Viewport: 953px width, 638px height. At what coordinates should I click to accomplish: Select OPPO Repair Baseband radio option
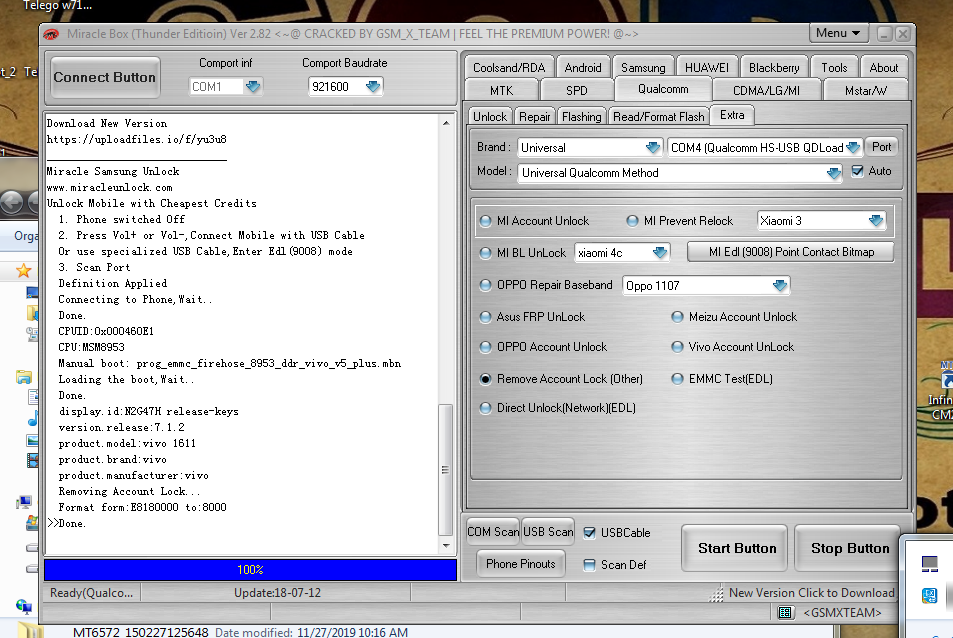[486, 285]
